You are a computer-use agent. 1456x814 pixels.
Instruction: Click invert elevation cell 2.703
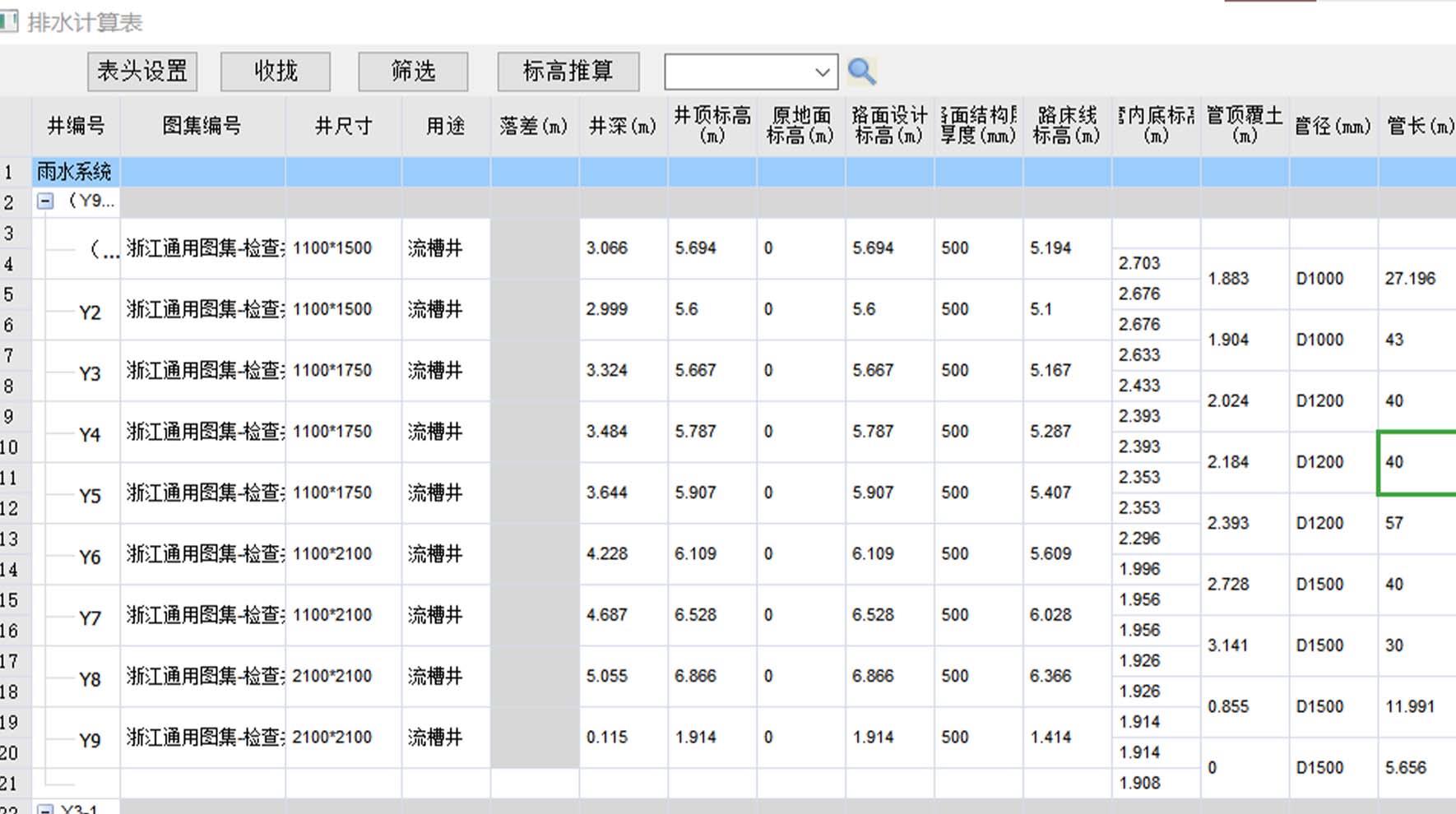pos(1156,263)
